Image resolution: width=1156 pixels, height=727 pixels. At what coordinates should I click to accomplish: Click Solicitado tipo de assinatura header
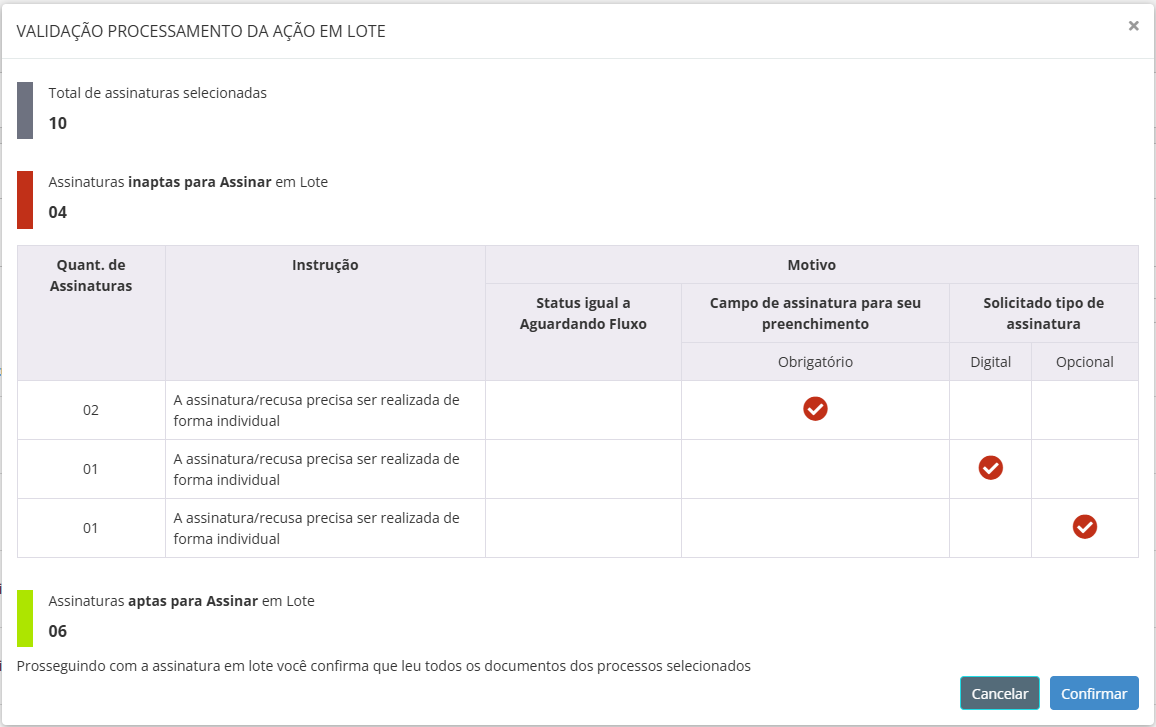1043,313
